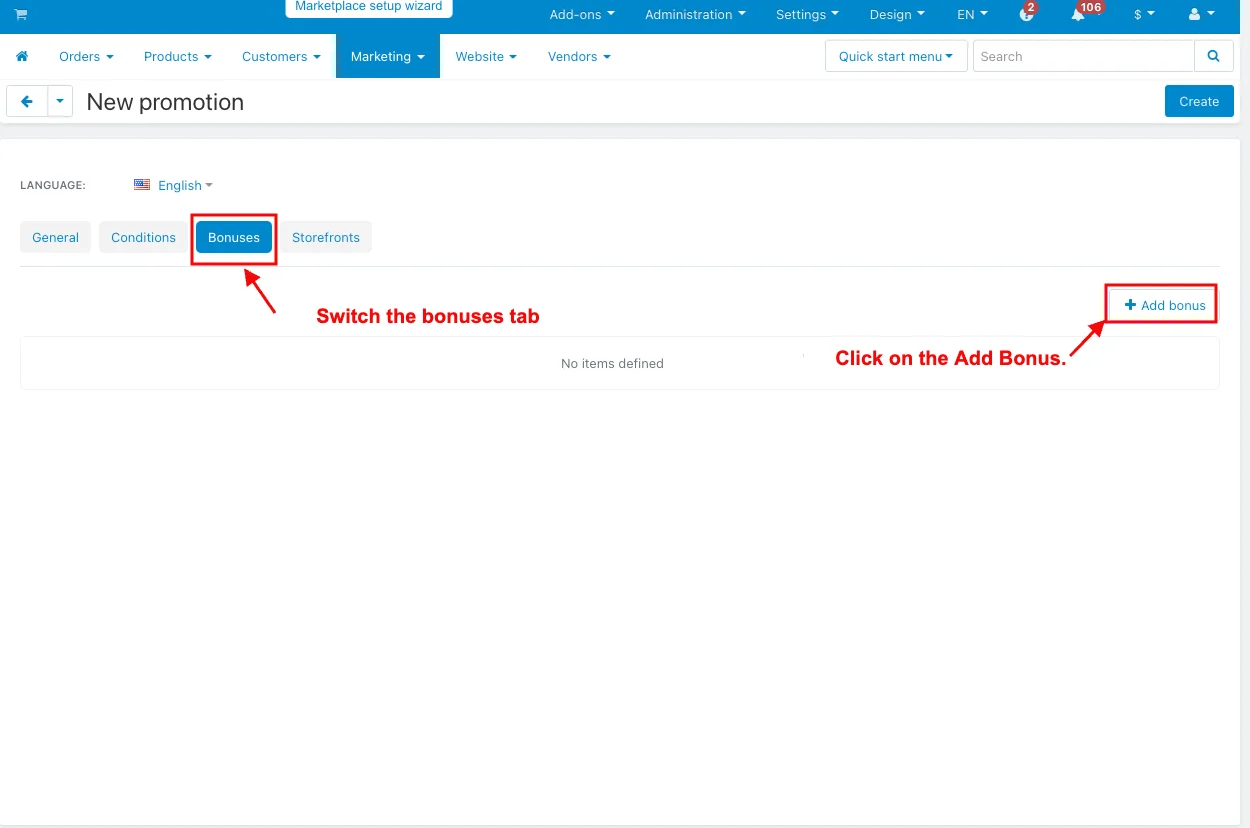
Task: Open the notifications bell icon
Action: tap(1078, 15)
